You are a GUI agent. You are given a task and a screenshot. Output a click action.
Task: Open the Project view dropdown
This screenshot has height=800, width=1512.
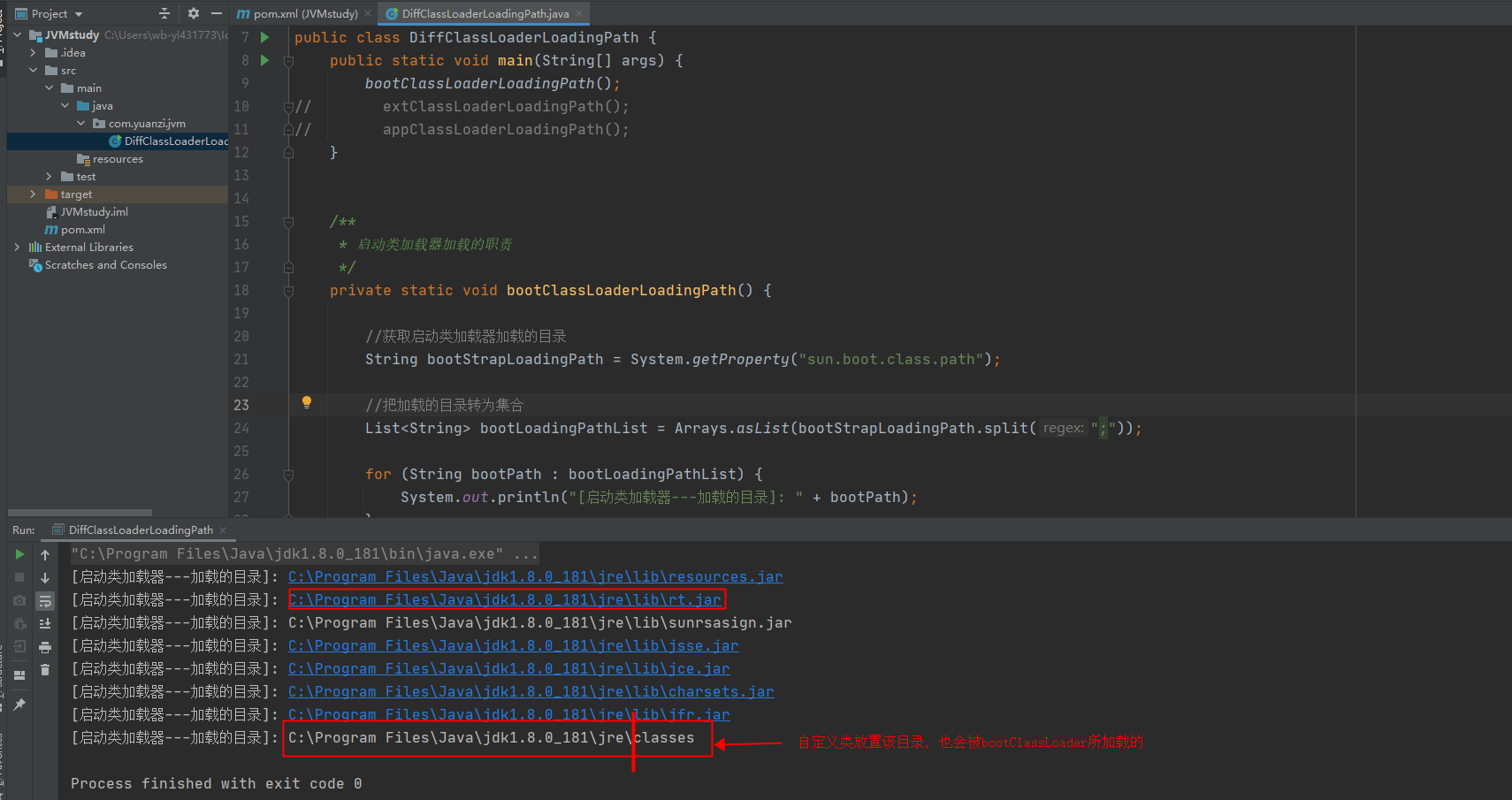pyautogui.click(x=79, y=14)
